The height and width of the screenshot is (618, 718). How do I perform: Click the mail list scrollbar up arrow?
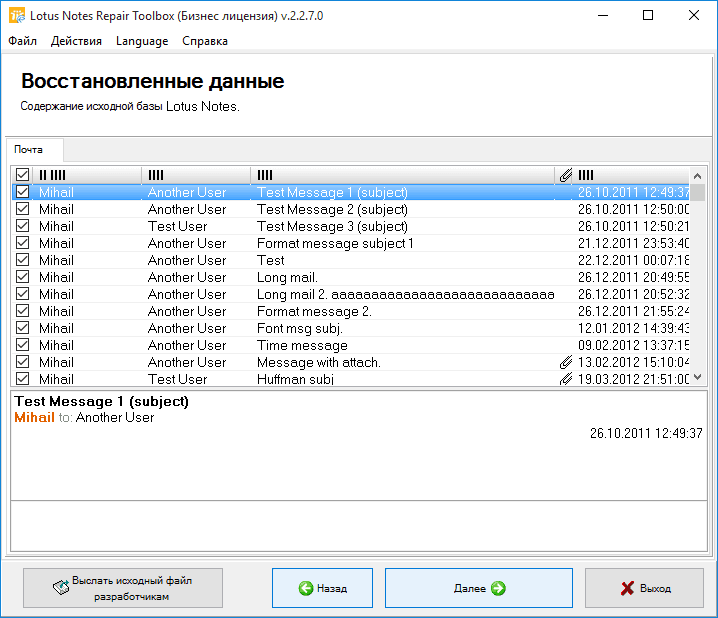click(697, 176)
